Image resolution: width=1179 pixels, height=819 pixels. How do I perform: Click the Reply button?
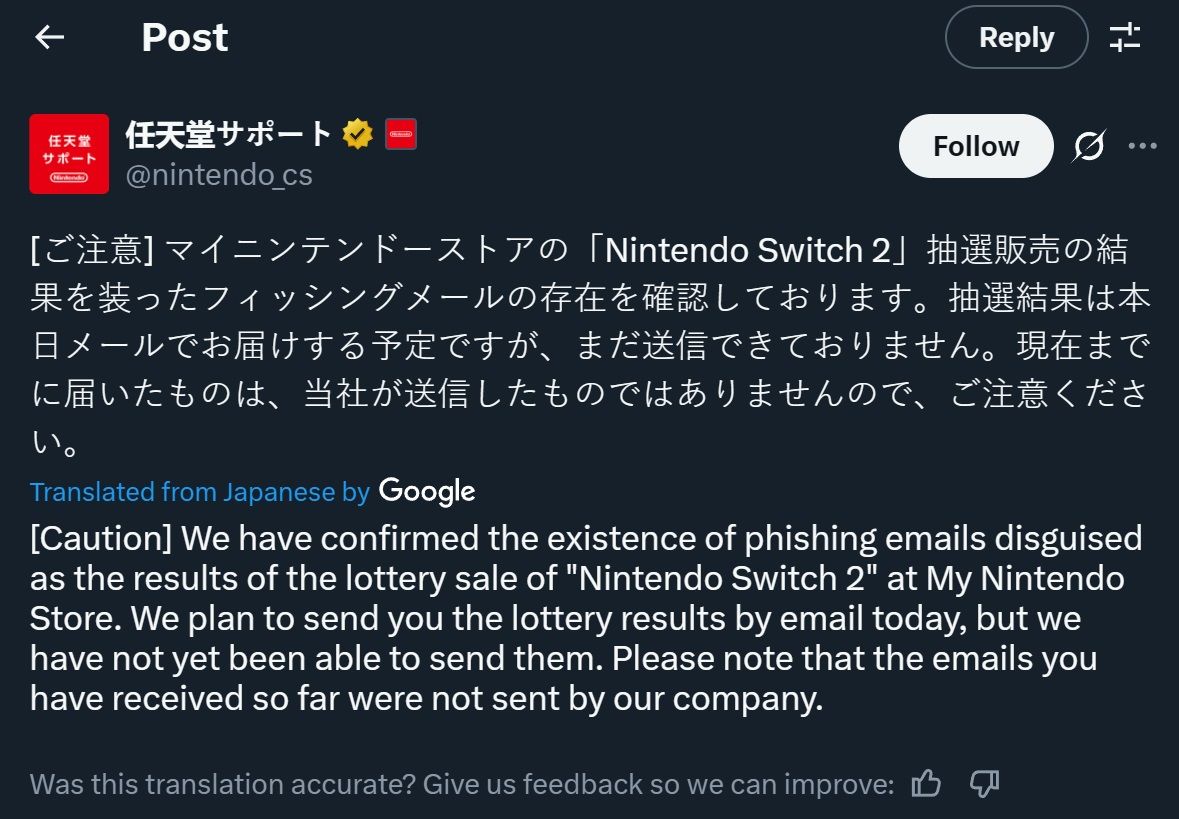click(x=1016, y=38)
